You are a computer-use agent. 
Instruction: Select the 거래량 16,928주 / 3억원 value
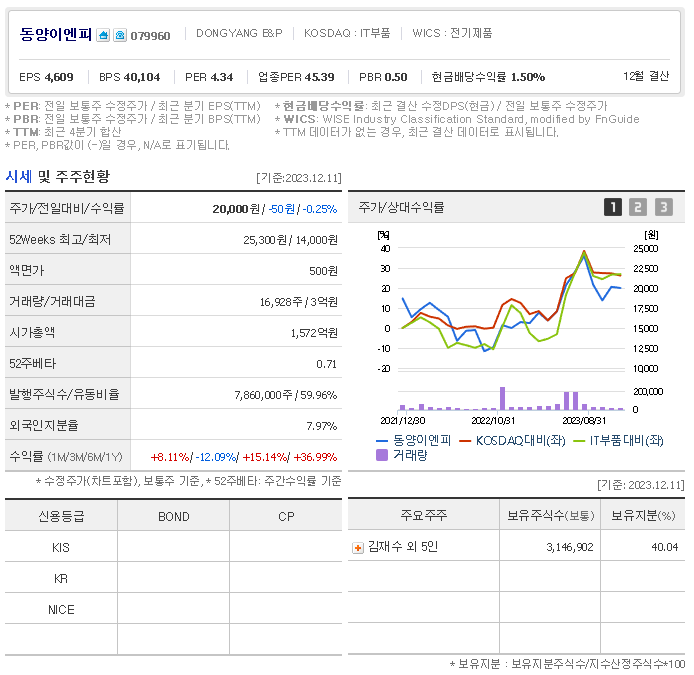[299, 302]
